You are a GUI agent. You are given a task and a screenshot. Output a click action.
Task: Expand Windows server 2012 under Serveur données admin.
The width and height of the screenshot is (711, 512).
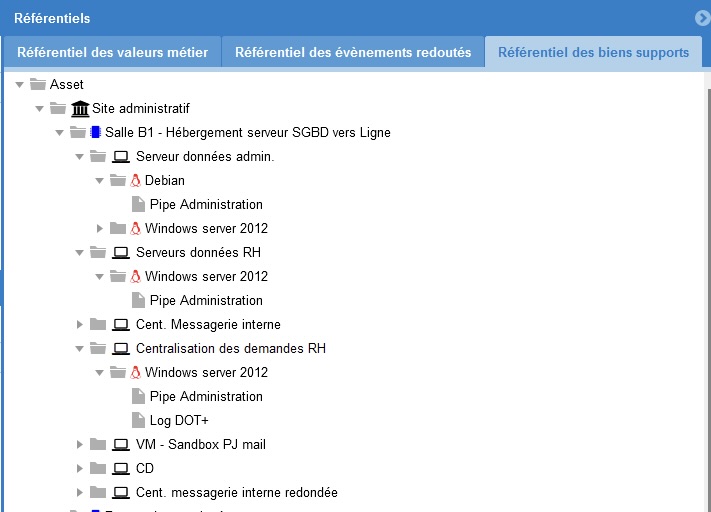click(x=100, y=228)
